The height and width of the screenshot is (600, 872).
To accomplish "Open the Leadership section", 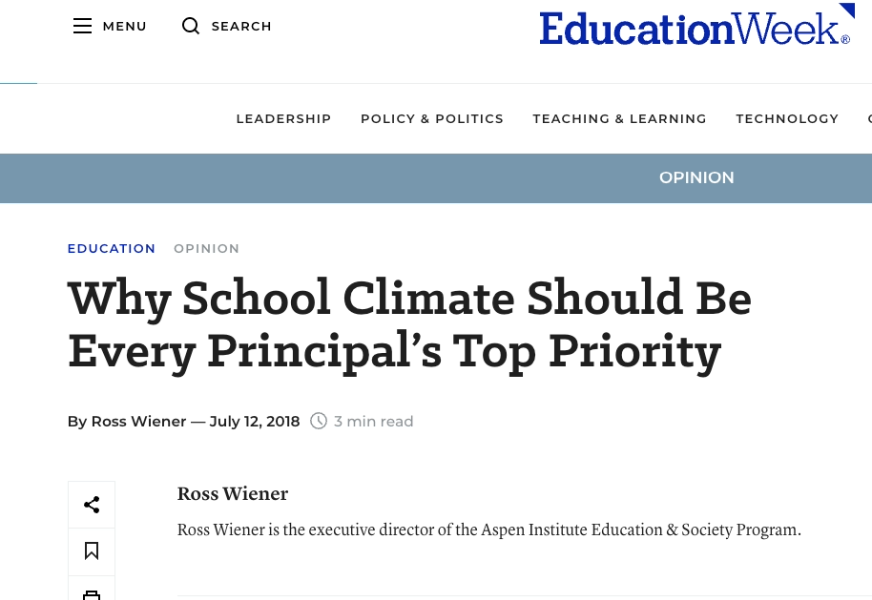I will tap(283, 119).
